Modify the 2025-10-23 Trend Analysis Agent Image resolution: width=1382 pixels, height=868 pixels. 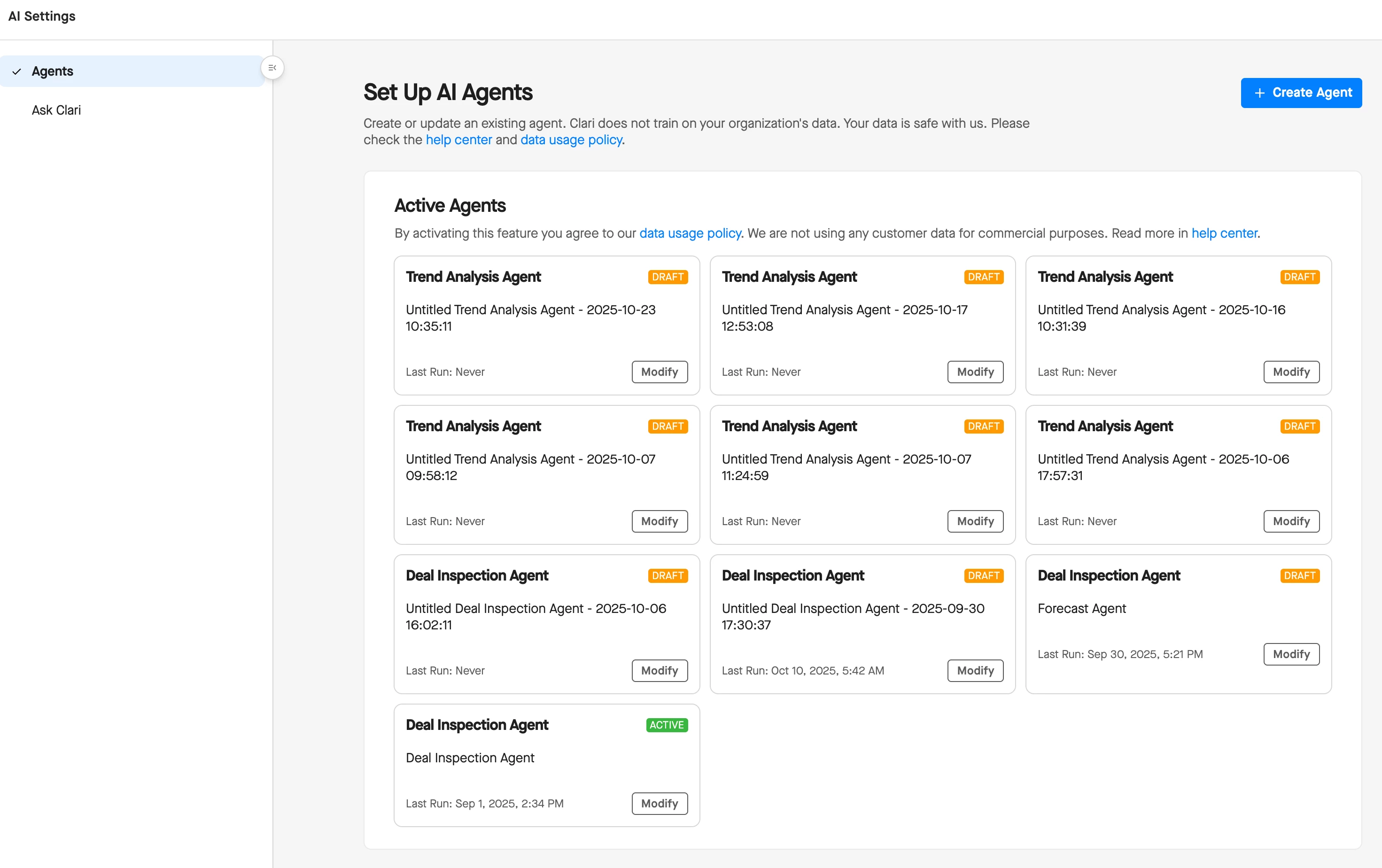(659, 372)
